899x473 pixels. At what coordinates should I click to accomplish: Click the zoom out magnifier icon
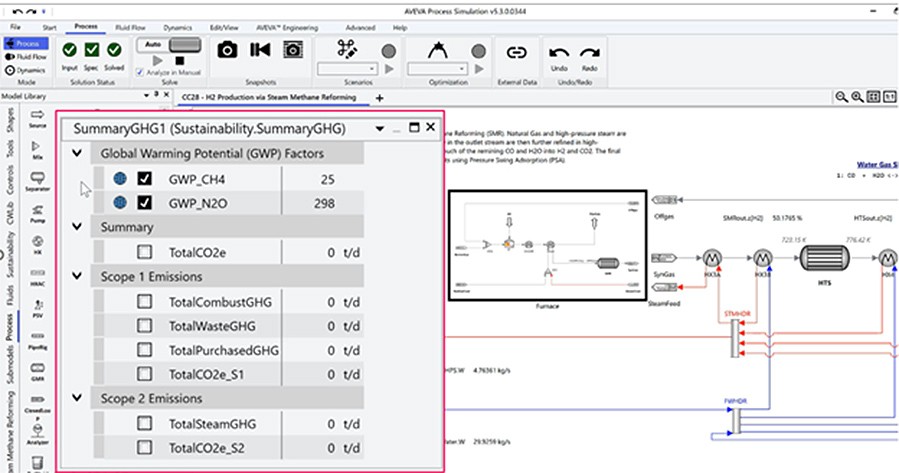[841, 97]
